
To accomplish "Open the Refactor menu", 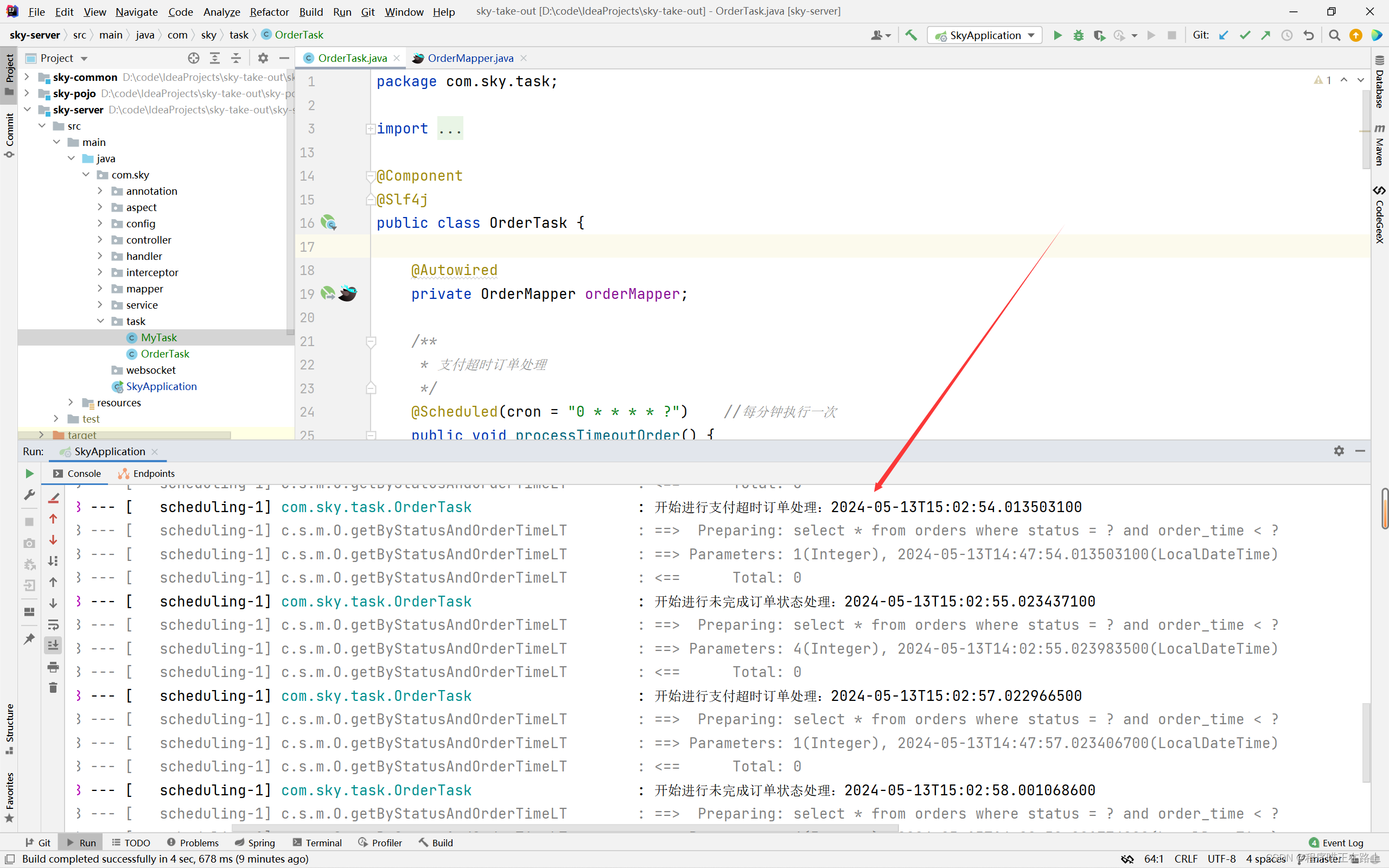I will (x=269, y=11).
